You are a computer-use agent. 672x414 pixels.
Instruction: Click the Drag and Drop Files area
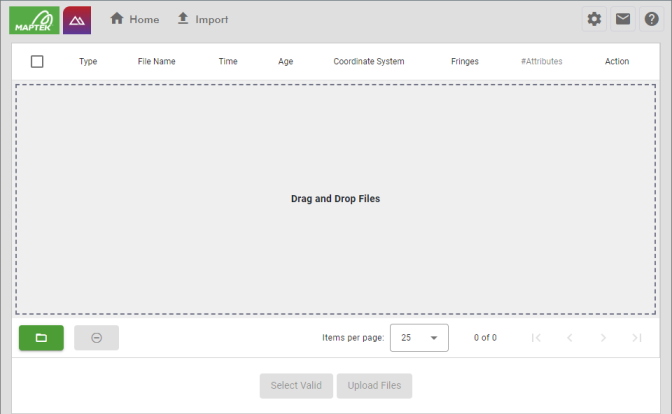tap(336, 199)
